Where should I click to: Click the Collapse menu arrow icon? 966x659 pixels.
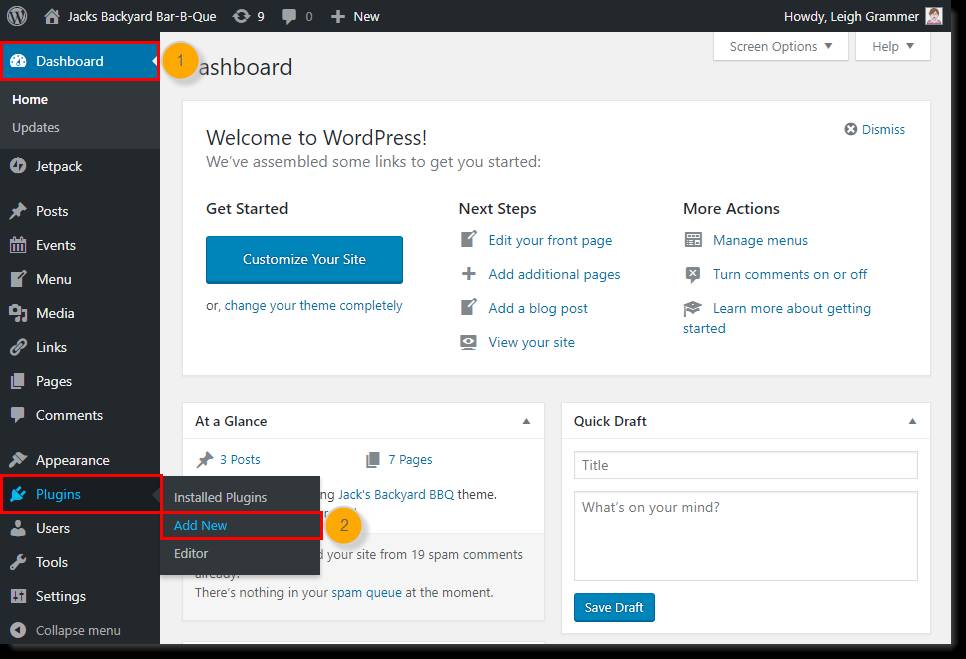(18, 630)
